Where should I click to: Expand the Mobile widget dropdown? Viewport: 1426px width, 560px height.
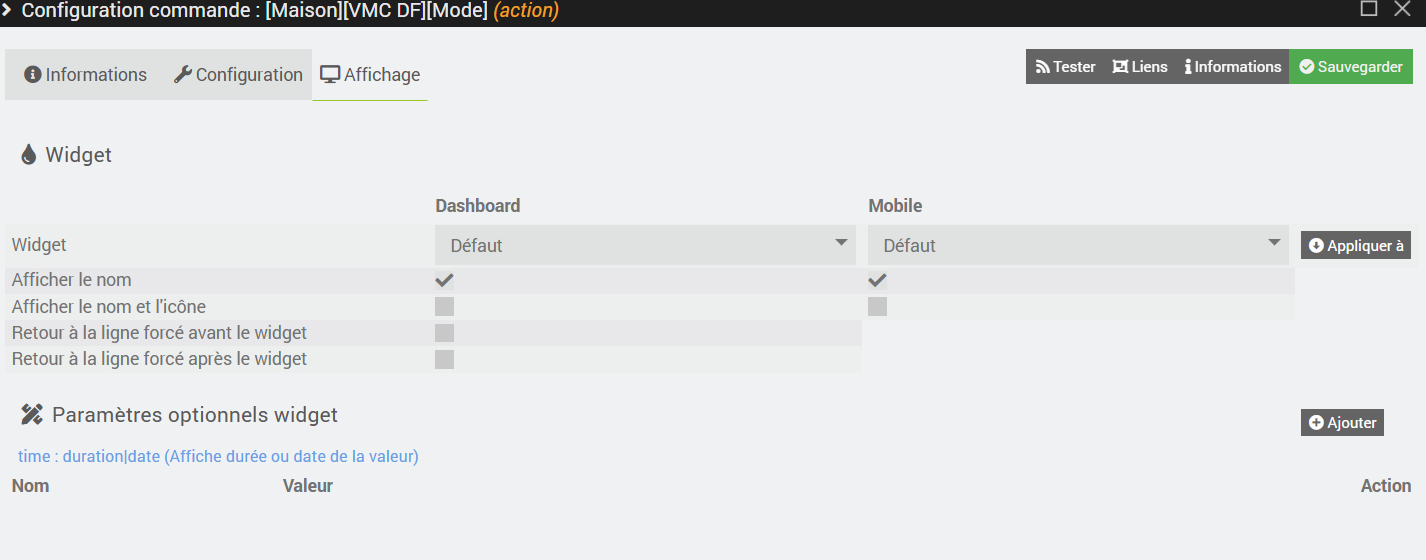click(1078, 245)
